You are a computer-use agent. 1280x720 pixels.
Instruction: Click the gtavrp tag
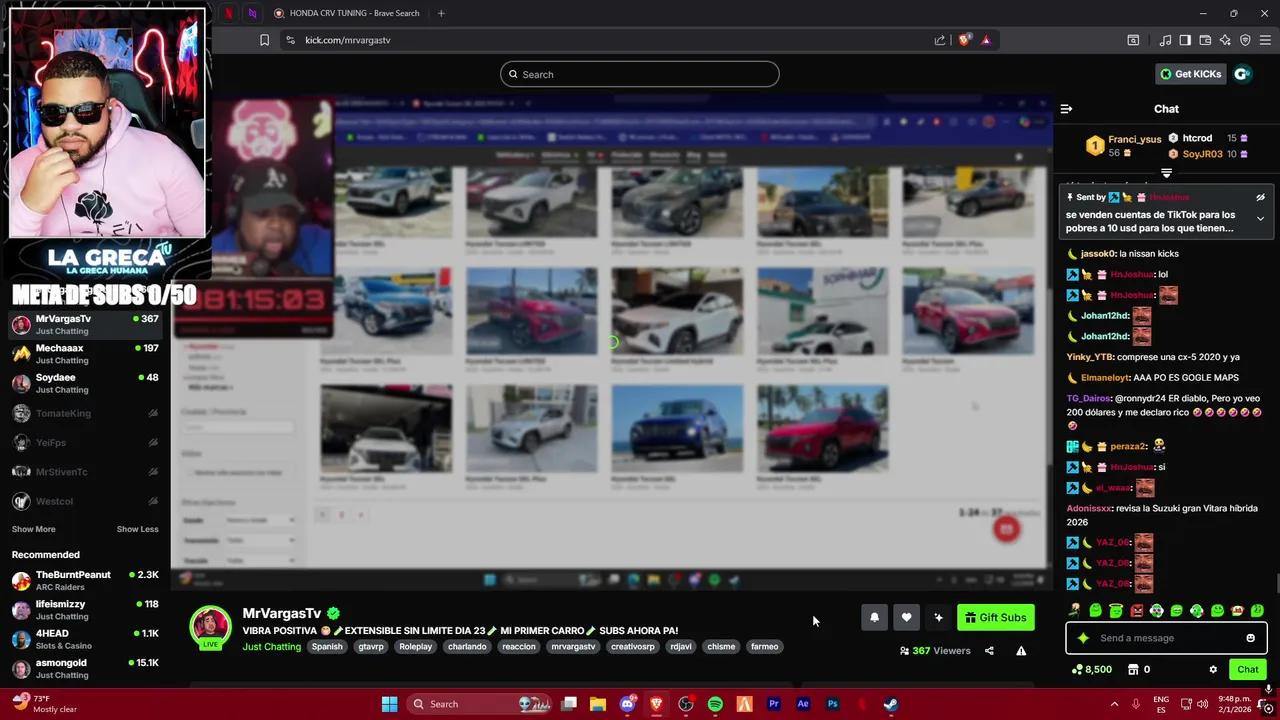click(x=371, y=647)
